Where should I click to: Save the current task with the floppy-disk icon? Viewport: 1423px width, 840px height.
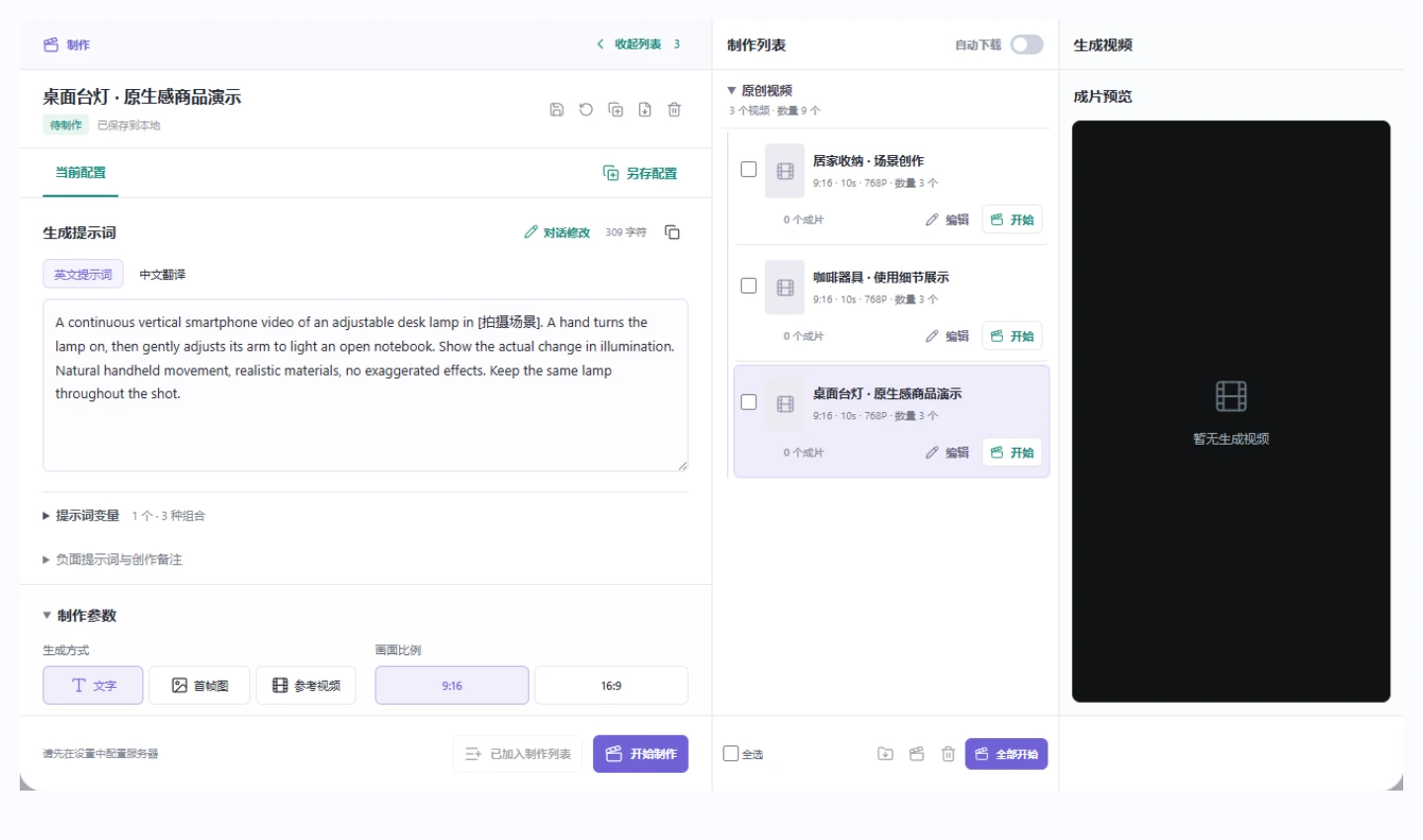[x=556, y=110]
